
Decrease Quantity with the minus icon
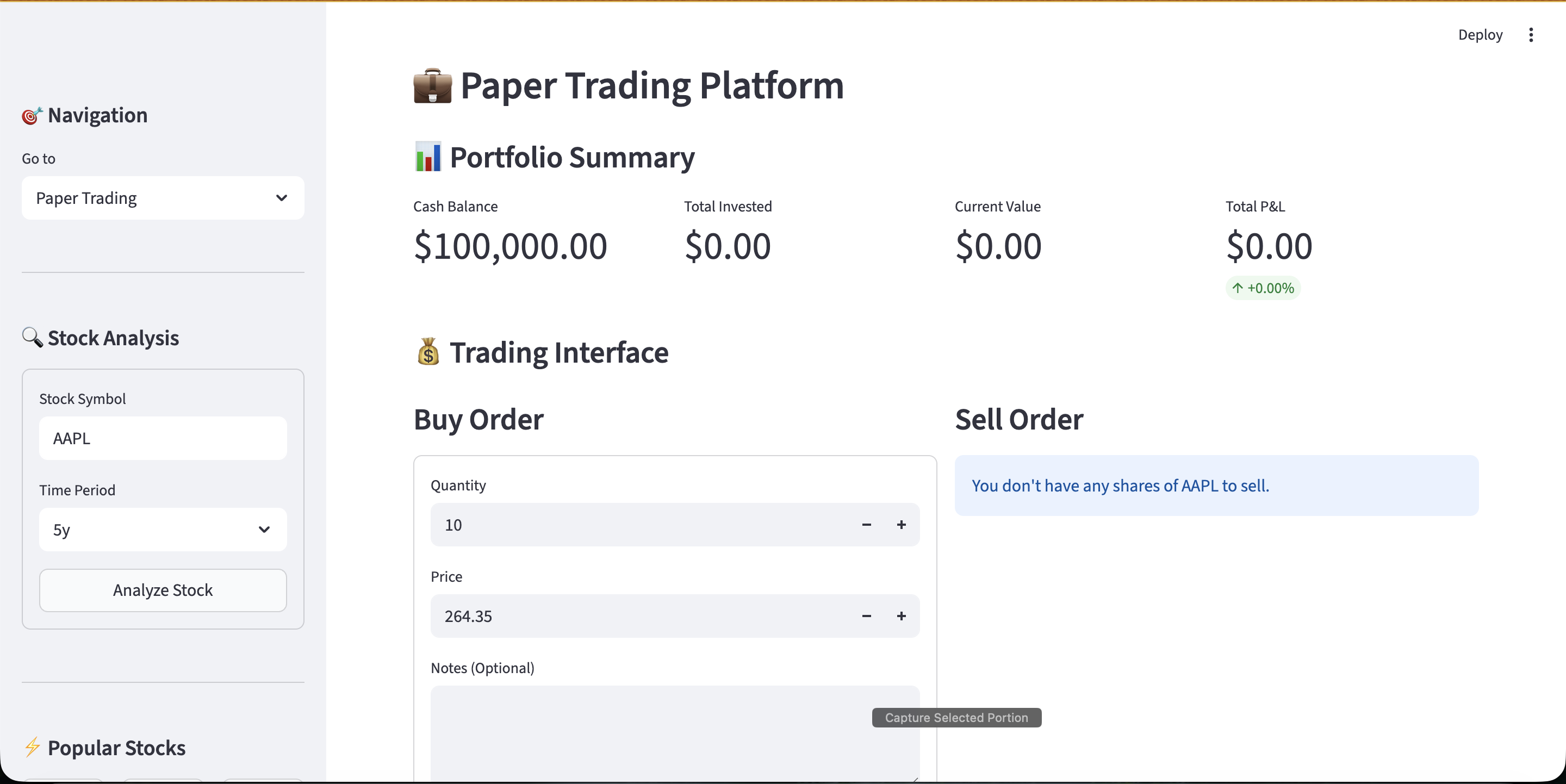click(866, 525)
